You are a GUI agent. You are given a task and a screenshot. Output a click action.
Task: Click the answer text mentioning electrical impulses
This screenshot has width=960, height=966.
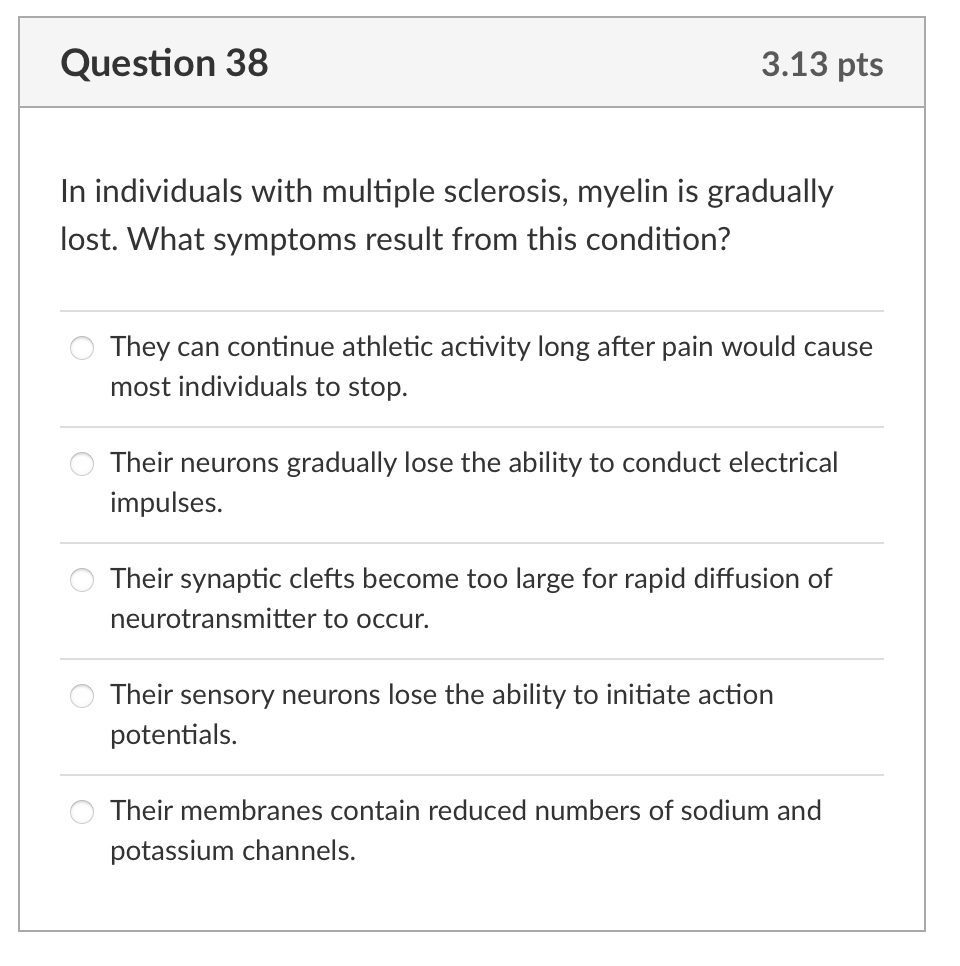[x=474, y=483]
